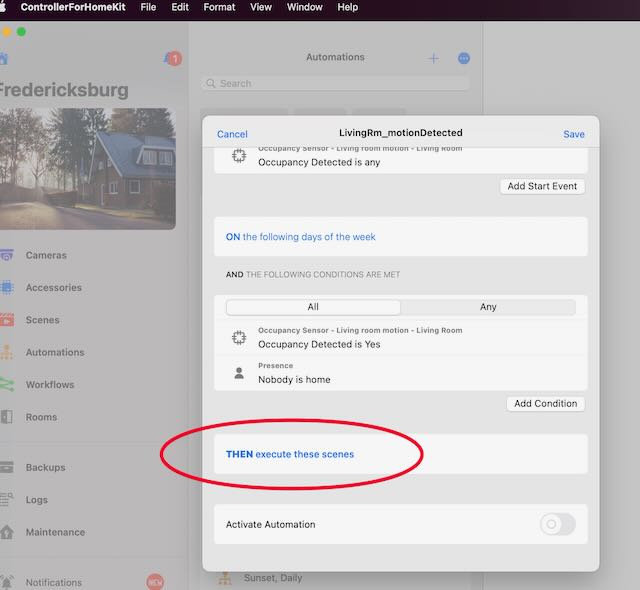Screen dimensions: 640x590
Task: Click the Fredericksburg house thumbnail image
Action: [x=87, y=169]
